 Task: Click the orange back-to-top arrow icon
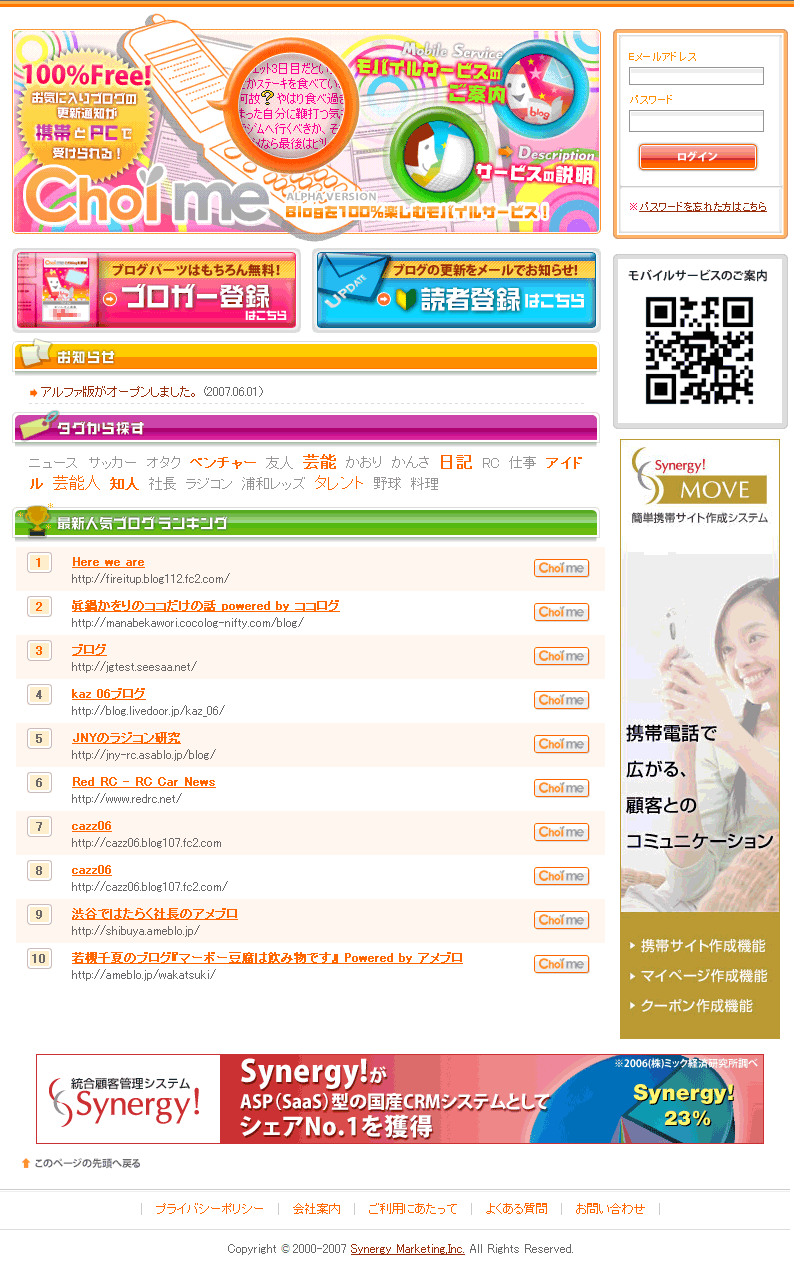point(26,1163)
